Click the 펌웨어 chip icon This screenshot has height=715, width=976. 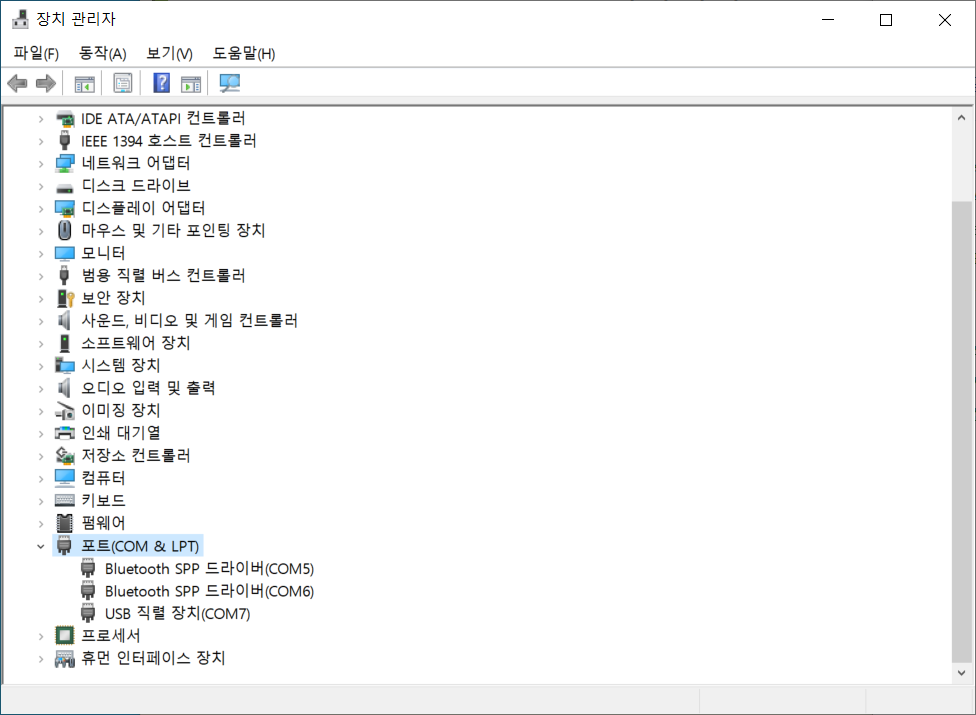coord(65,523)
